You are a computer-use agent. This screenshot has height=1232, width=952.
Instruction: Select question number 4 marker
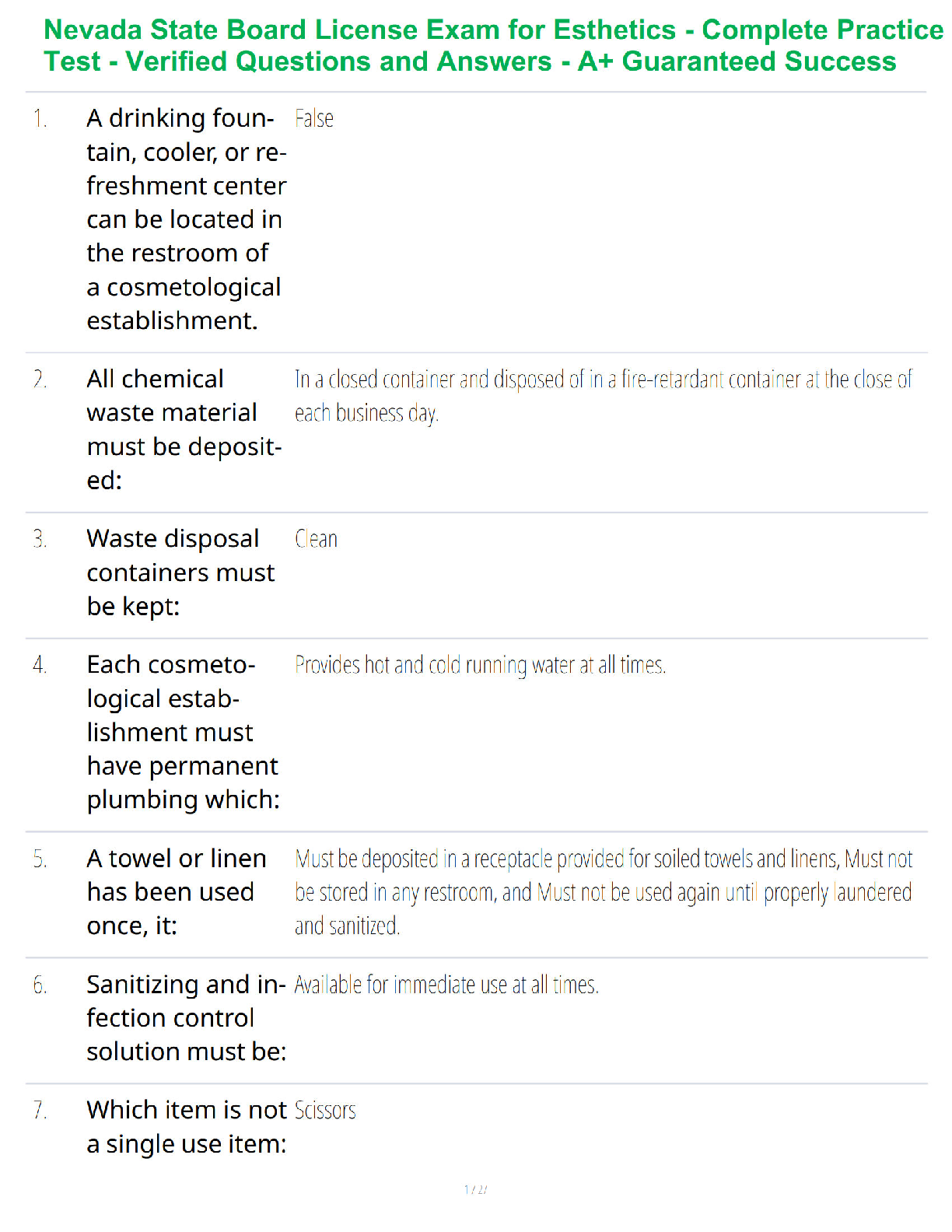(x=40, y=665)
